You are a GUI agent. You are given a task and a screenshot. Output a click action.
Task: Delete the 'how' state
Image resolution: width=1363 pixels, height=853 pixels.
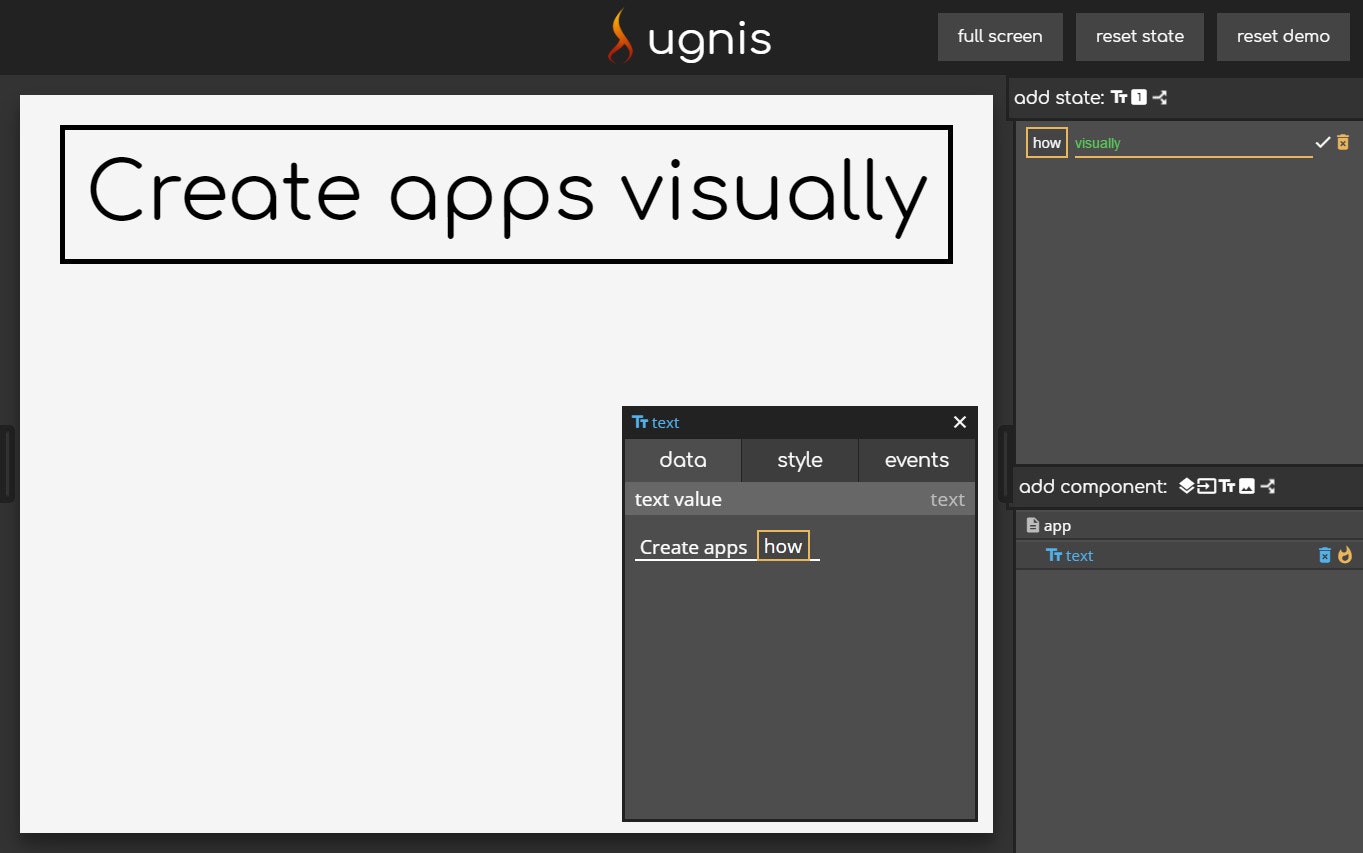pos(1343,142)
